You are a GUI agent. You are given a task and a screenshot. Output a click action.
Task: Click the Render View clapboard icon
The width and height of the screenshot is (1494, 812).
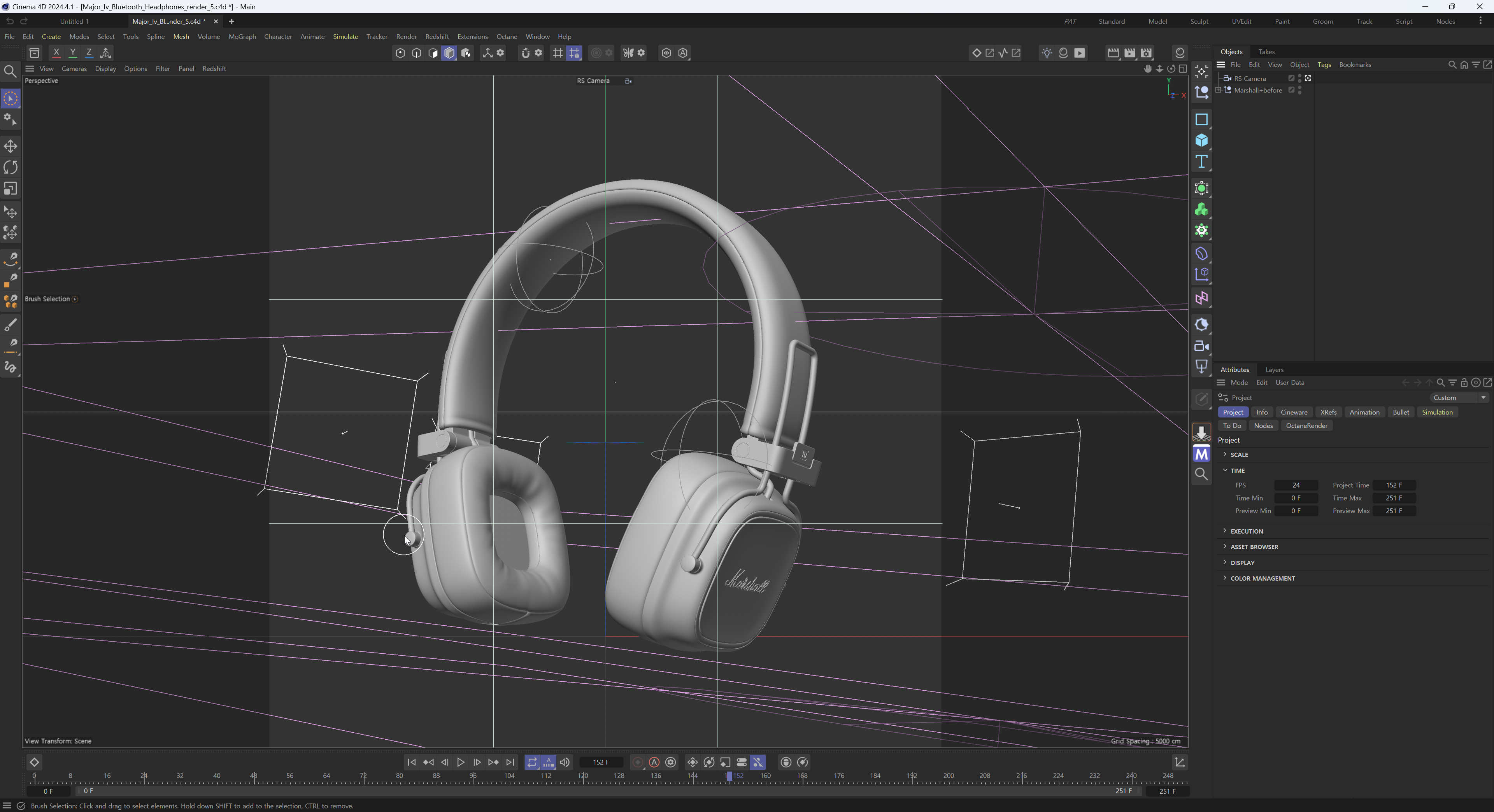click(1113, 53)
